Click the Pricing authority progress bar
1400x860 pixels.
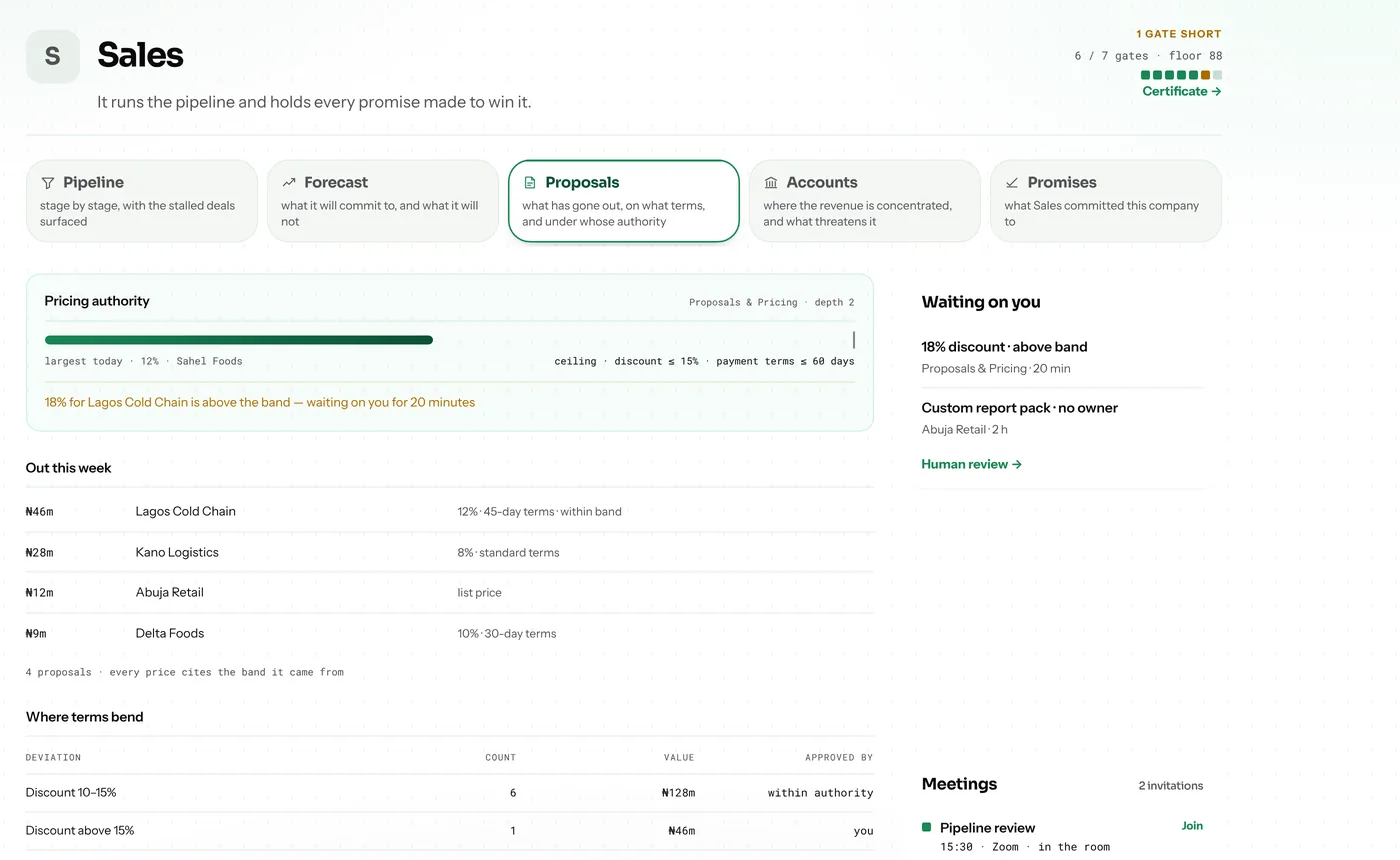[239, 340]
